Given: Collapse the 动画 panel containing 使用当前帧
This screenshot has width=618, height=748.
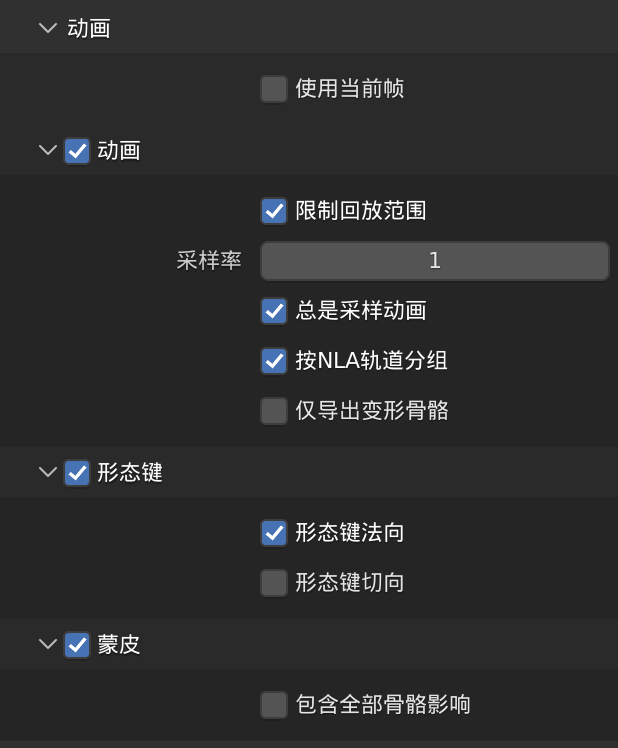Looking at the screenshot, I should 48,28.
